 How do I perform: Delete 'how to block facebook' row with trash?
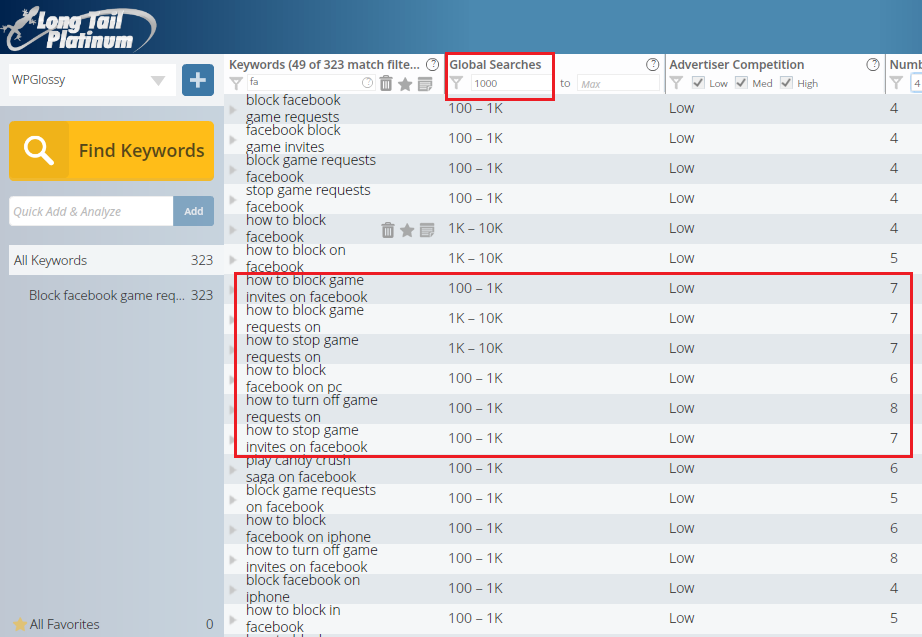click(x=387, y=230)
